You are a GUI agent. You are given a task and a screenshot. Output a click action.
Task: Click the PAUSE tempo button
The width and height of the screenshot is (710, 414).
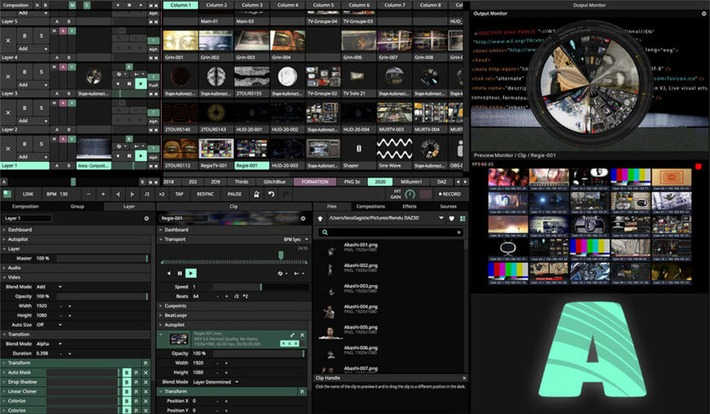(x=234, y=194)
